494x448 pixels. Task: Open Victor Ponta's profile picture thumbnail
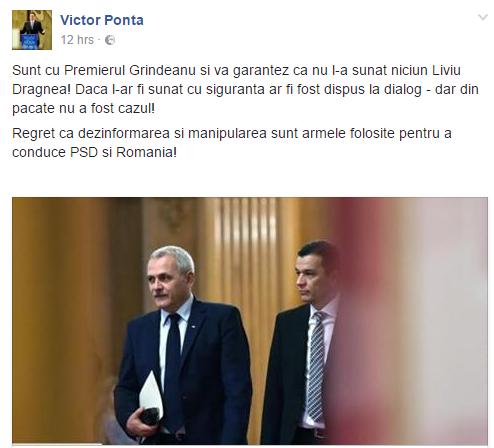click(32, 30)
